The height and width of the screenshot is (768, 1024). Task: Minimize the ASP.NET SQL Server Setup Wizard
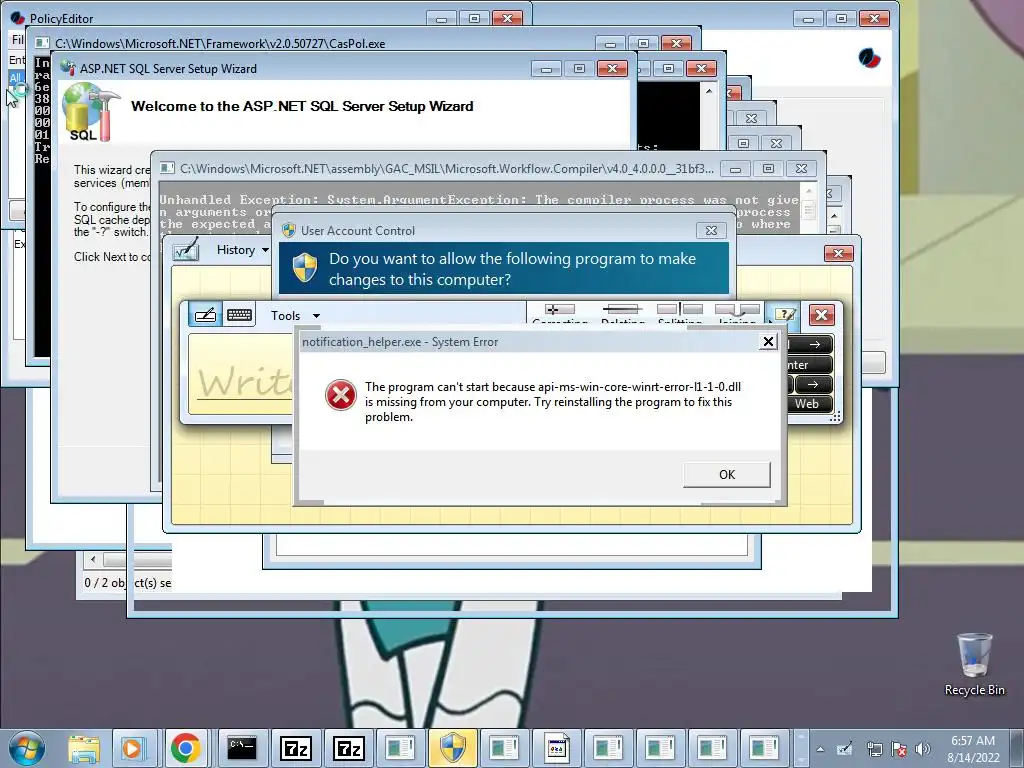pos(546,69)
